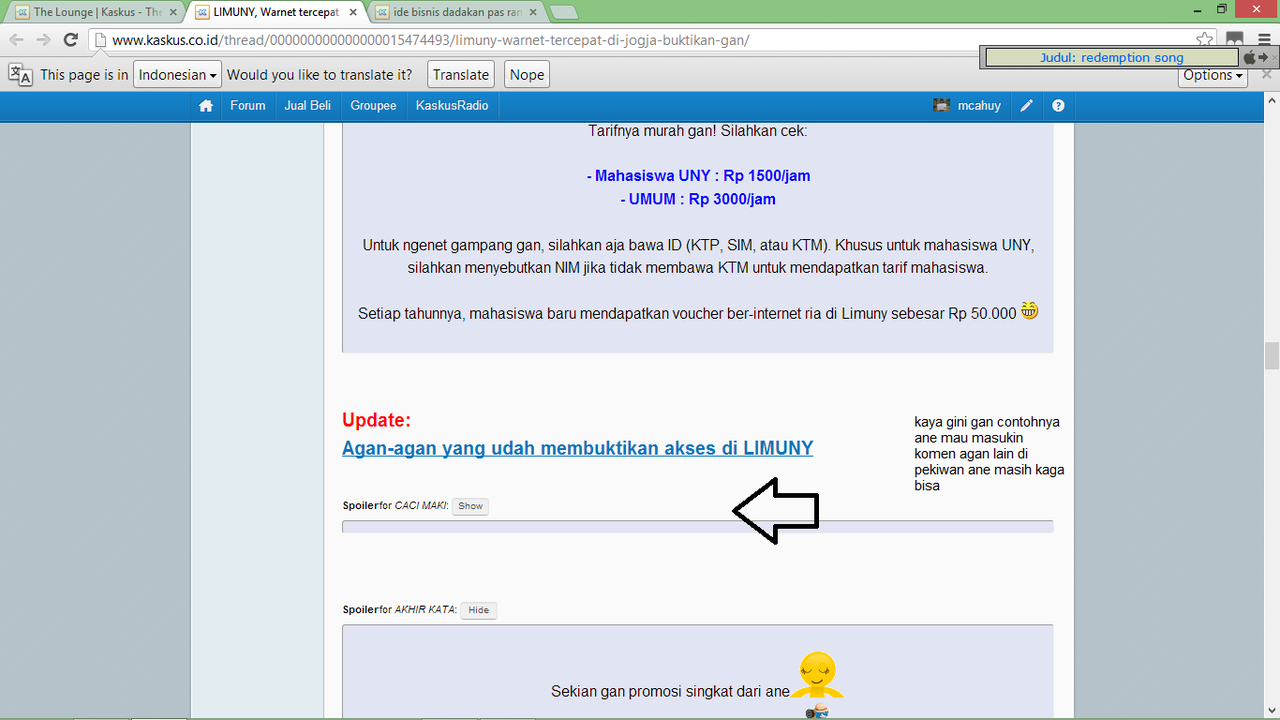Click the mcahuy user avatar thumbnail

tap(942, 105)
